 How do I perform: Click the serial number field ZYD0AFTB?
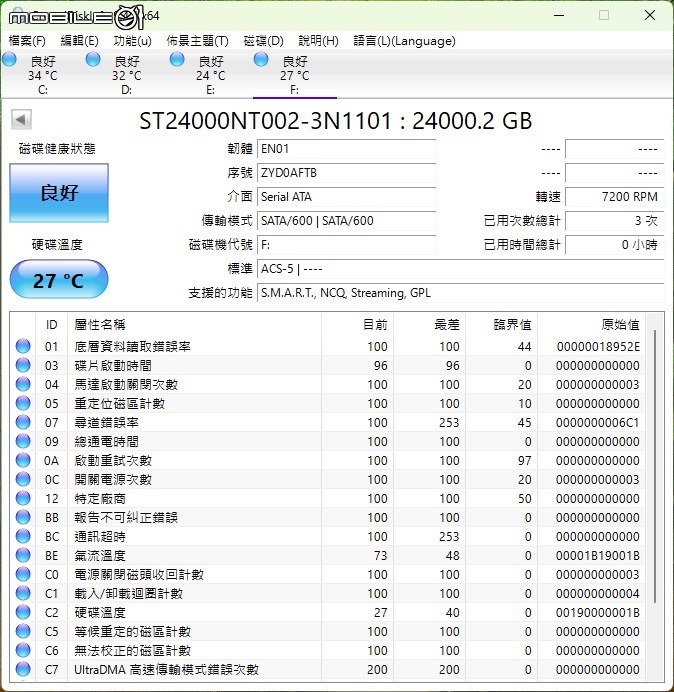tap(346, 173)
